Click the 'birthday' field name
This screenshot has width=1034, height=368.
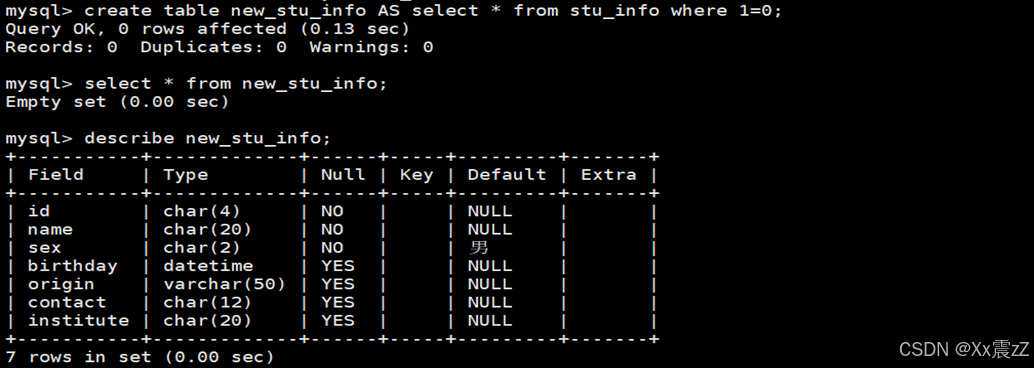73,266
